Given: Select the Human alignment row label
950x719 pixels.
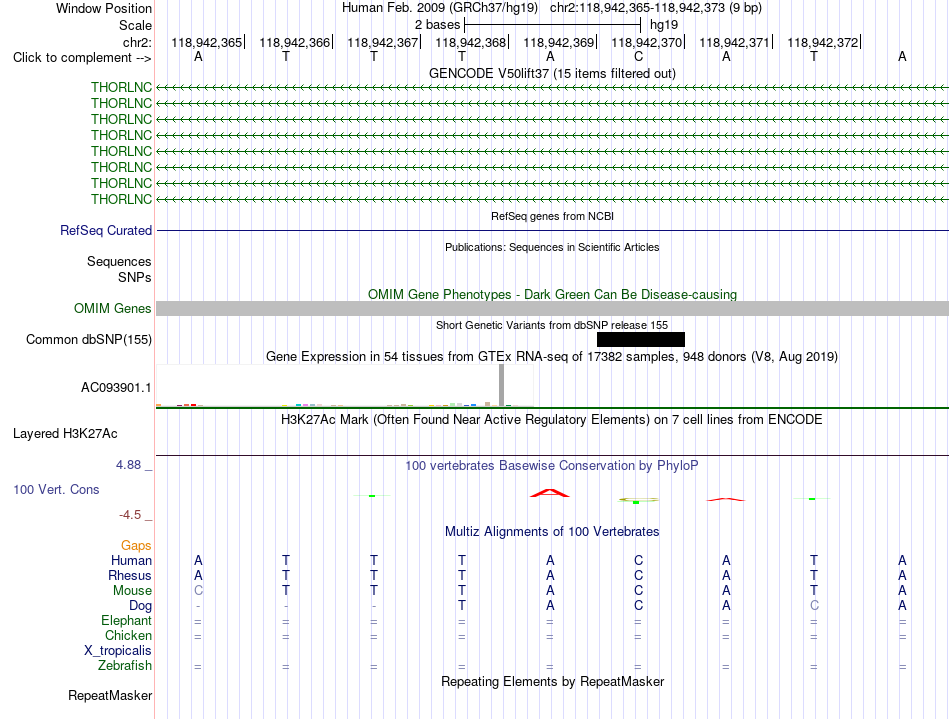Looking at the screenshot, I should click(x=131, y=560).
